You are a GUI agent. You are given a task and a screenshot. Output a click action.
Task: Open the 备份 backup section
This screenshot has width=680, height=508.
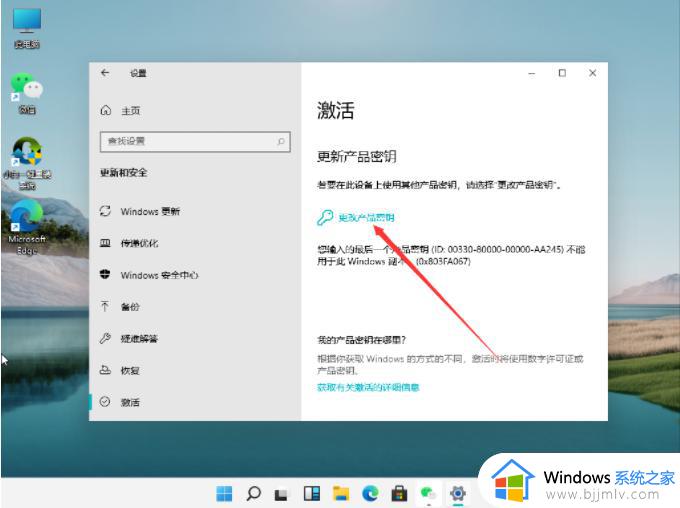click(130, 307)
